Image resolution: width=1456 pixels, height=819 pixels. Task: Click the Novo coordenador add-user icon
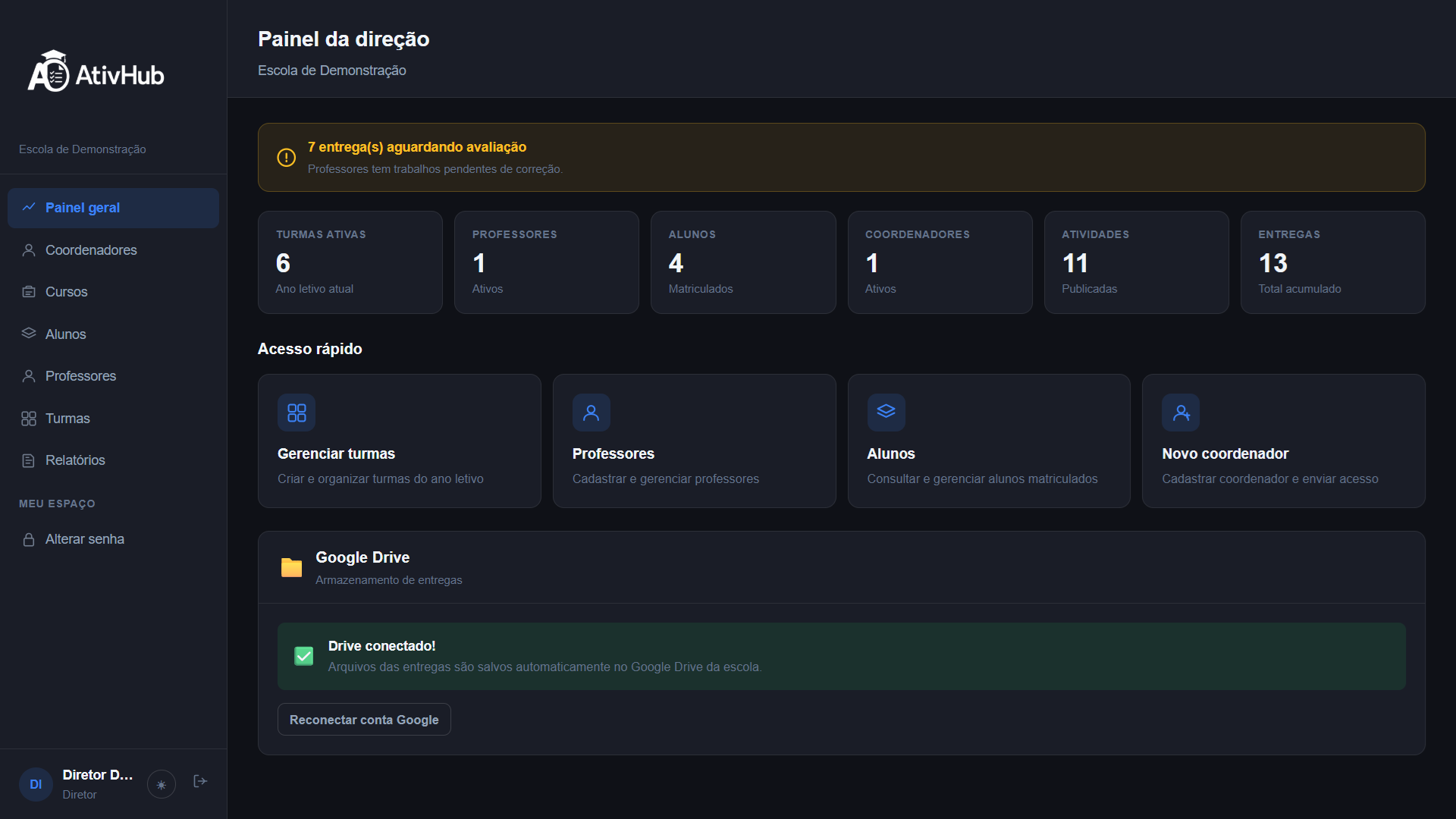(x=1181, y=413)
